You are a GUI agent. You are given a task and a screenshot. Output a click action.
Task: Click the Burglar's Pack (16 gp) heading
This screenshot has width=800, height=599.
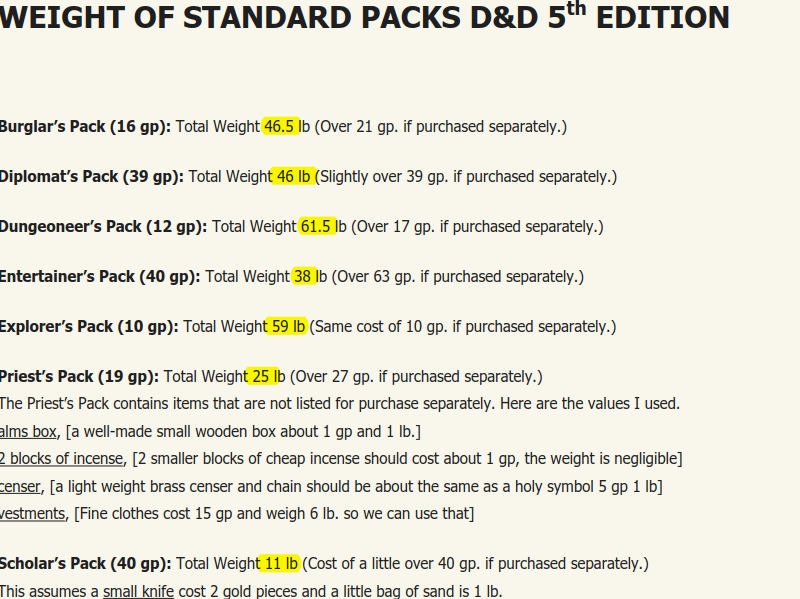86,127
